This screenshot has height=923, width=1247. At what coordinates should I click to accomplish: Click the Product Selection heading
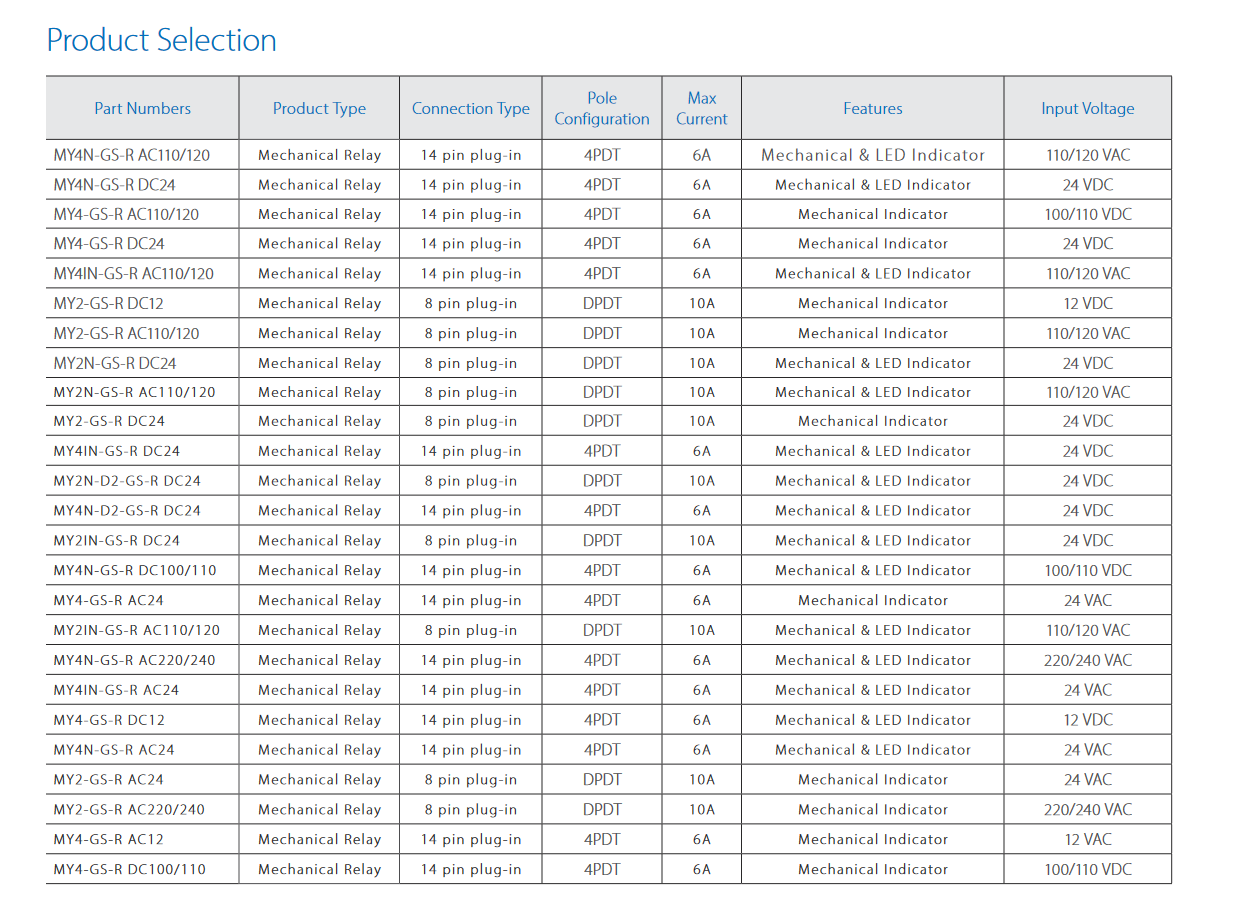click(161, 41)
